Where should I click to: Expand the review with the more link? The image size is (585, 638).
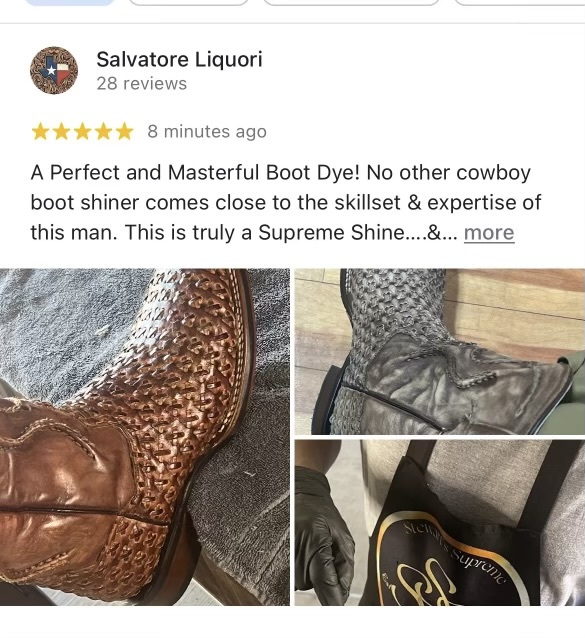point(489,233)
